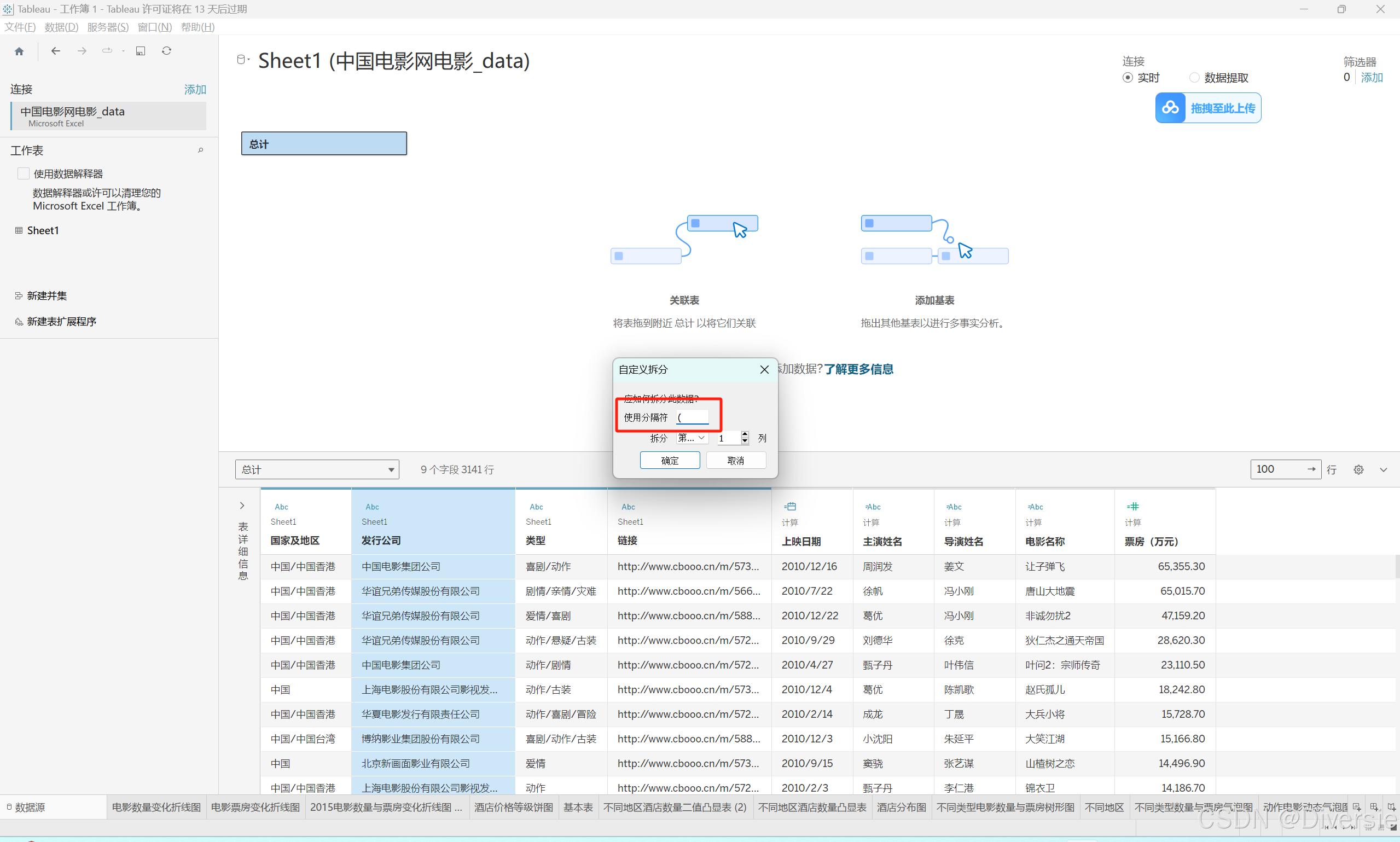Click the back arrow toolbar icon

pos(56,51)
